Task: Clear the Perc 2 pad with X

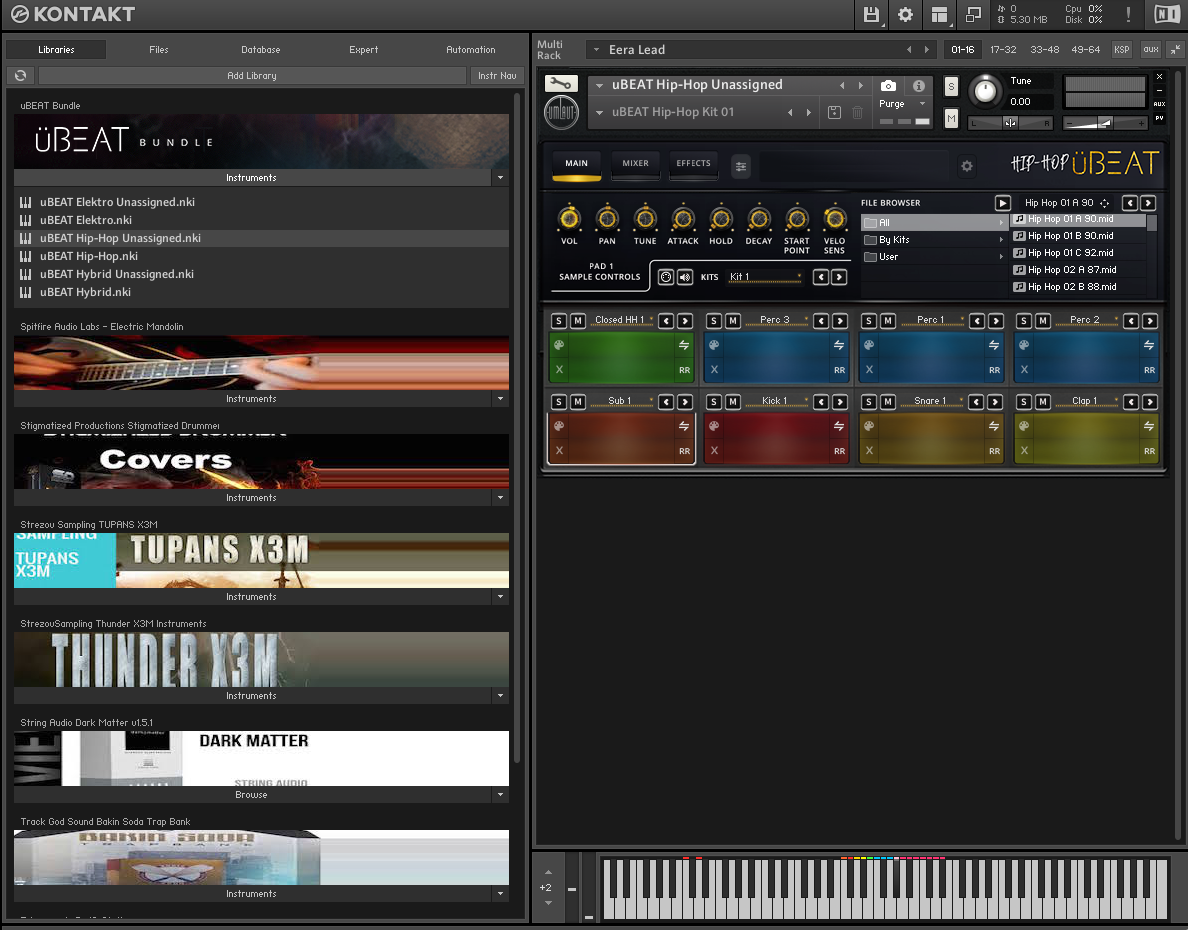Action: coord(1024,370)
